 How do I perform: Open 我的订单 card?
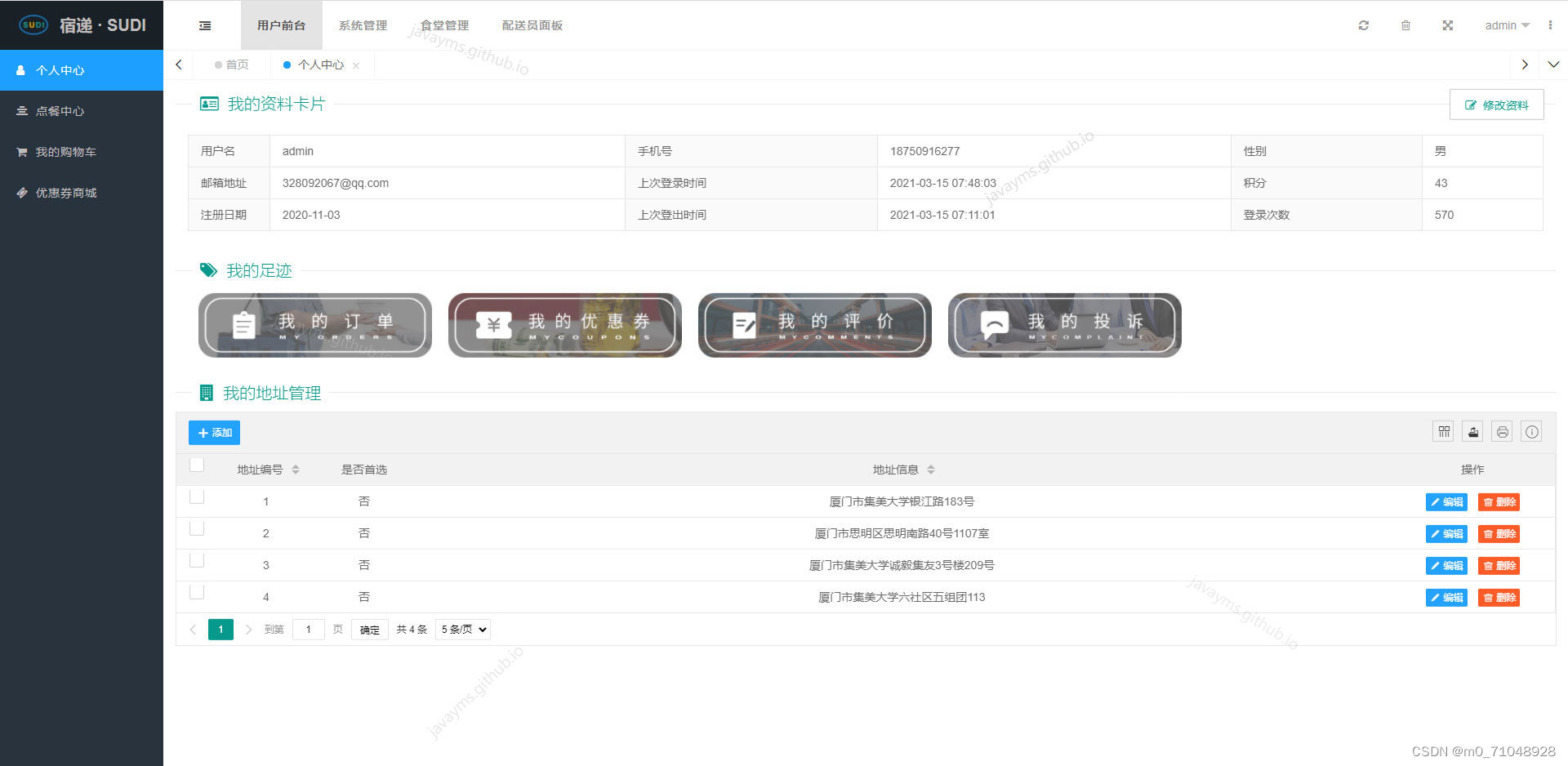[x=315, y=325]
